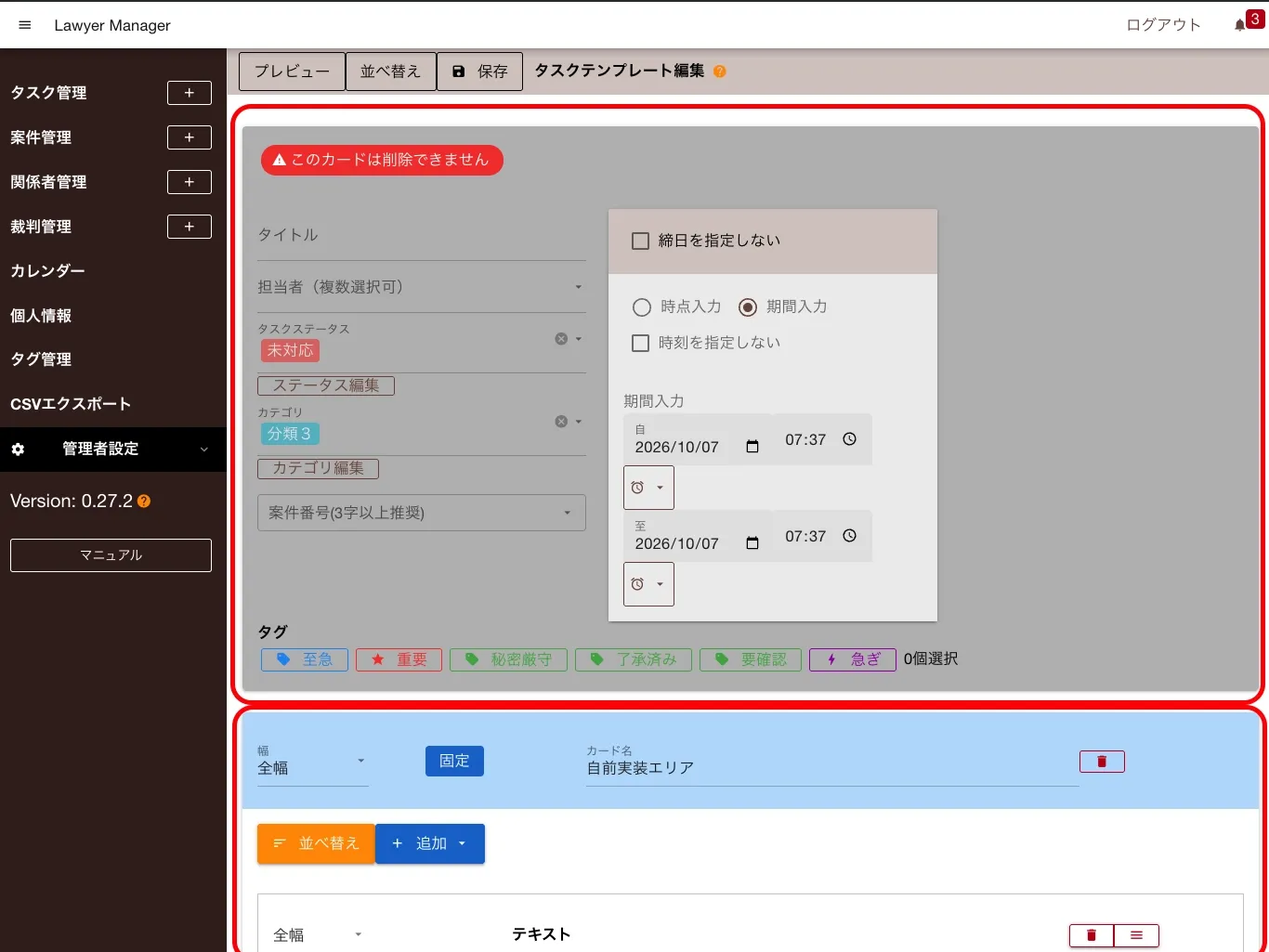Open 担当者（複数選択可） dropdown
This screenshot has height=952, width=1269.
pyautogui.click(x=422, y=287)
